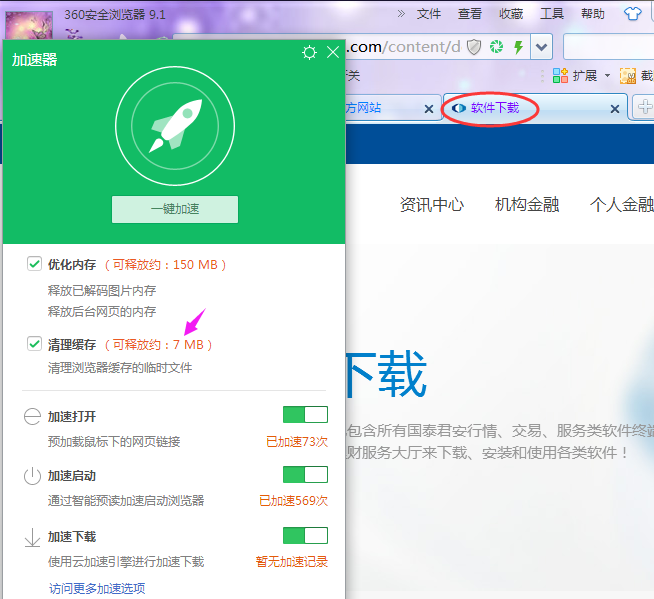Click 预加载鼠标下的网页链接 description
Screen dimensions: 654x599
point(114,441)
